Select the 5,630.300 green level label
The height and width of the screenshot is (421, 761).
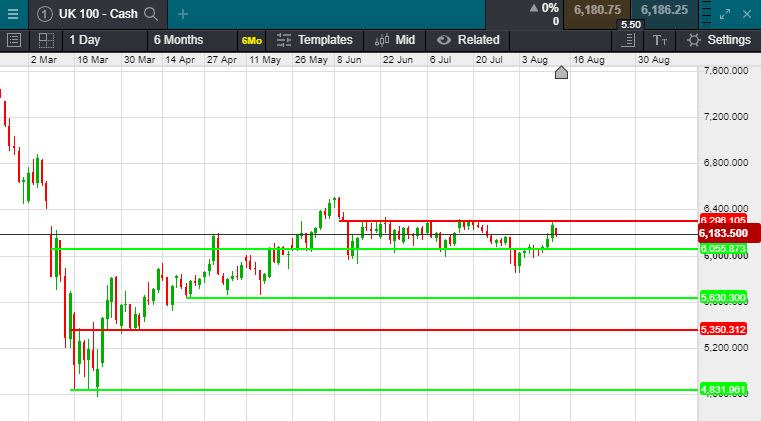pyautogui.click(x=723, y=298)
